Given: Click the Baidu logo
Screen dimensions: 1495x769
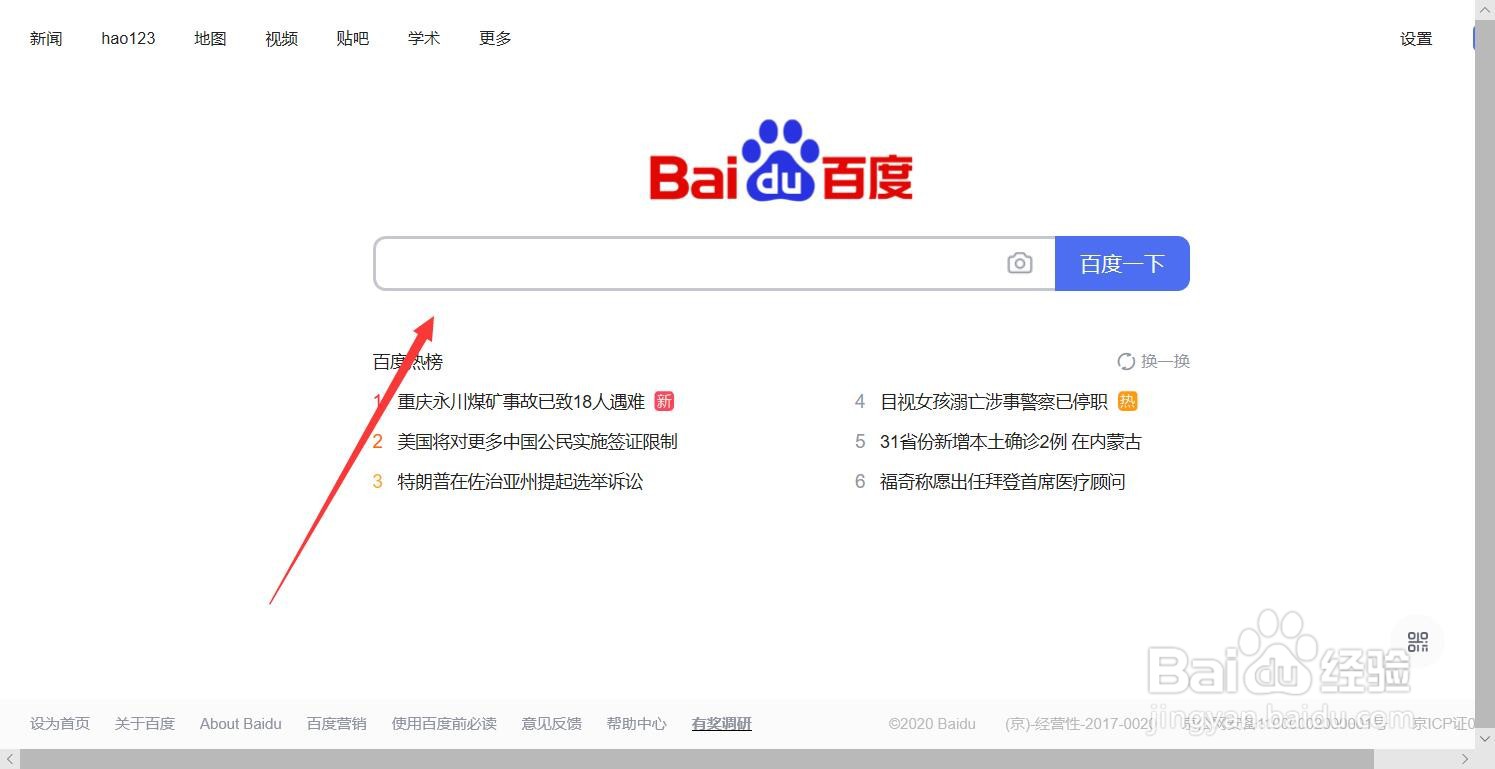Looking at the screenshot, I should pos(781,161).
